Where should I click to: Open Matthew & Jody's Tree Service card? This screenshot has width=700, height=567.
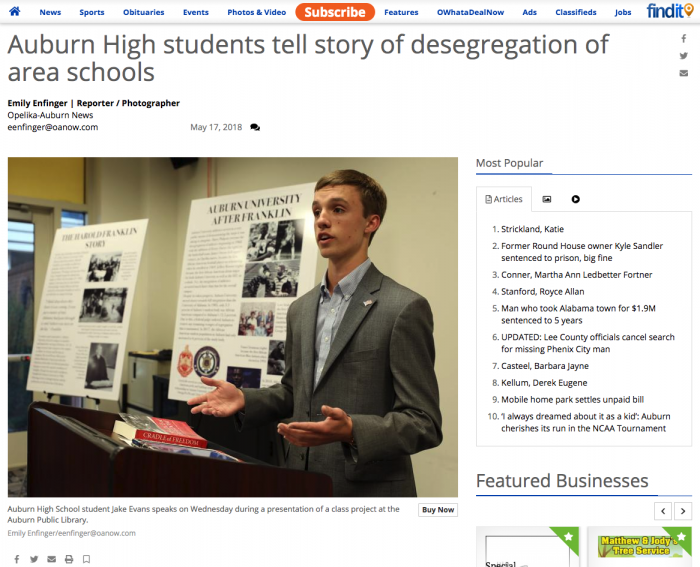(x=639, y=546)
